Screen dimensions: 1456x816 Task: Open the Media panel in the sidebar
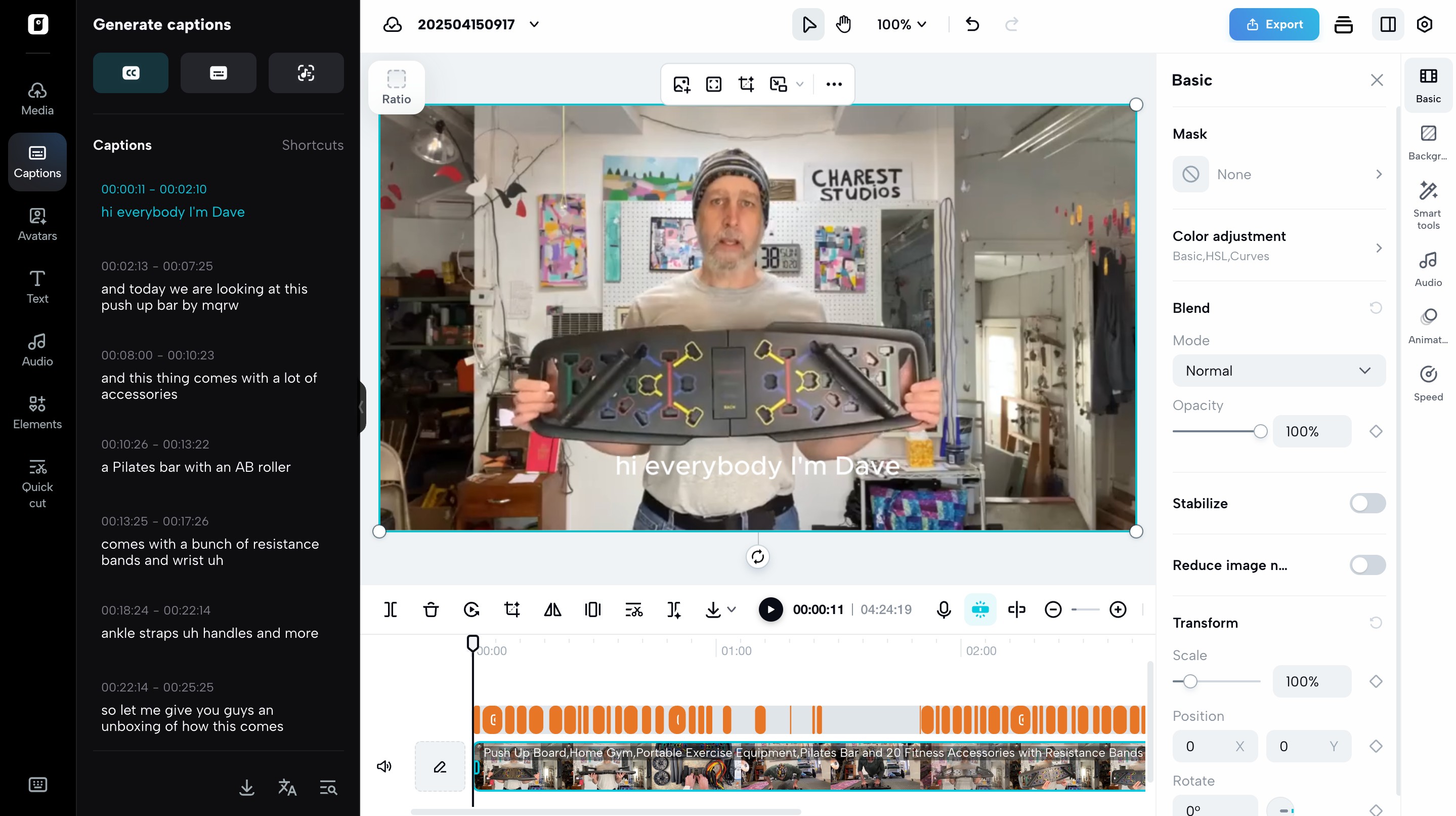click(37, 97)
